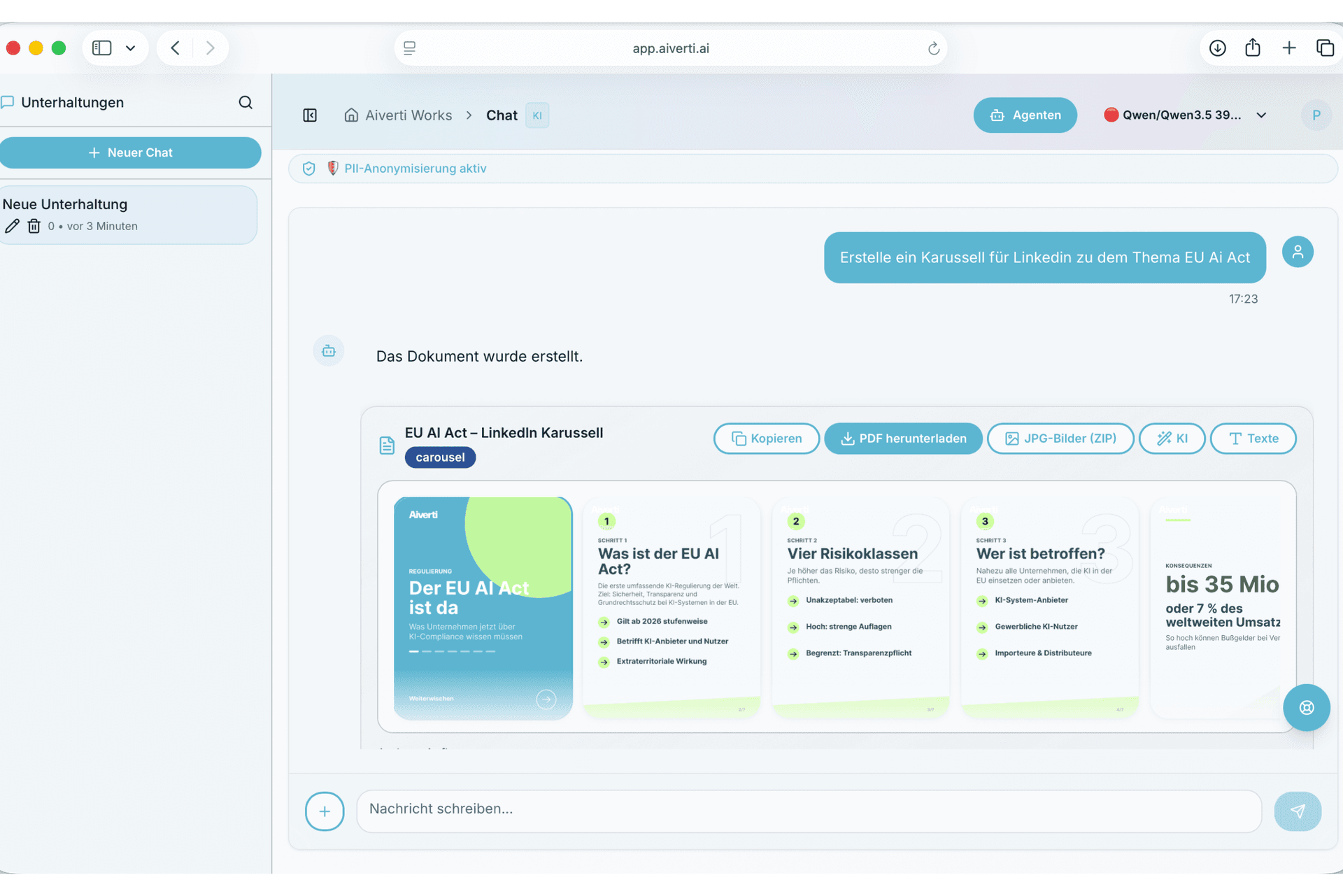Delete Neue Unterhaltung with trash icon
Screen dimensions: 1343x896
[34, 226]
